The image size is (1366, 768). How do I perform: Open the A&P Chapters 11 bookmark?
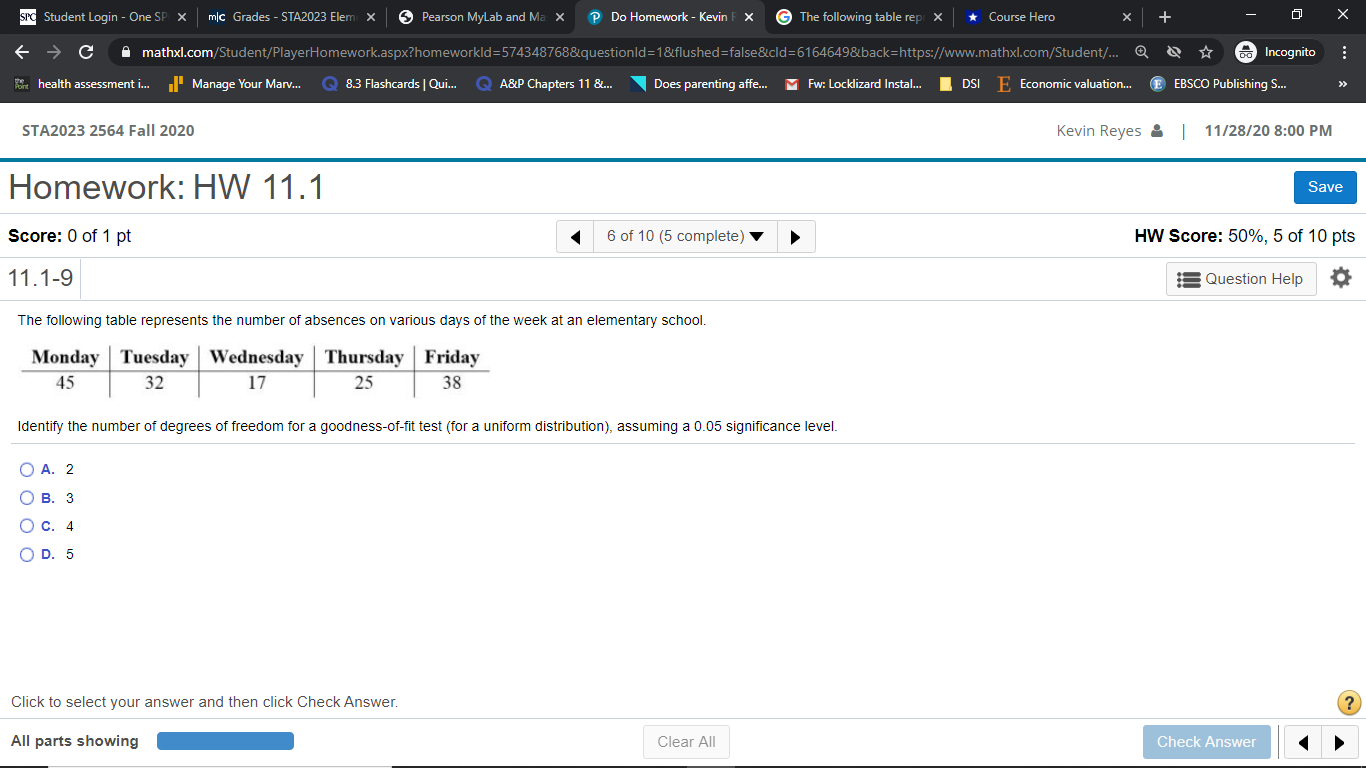tap(546, 84)
